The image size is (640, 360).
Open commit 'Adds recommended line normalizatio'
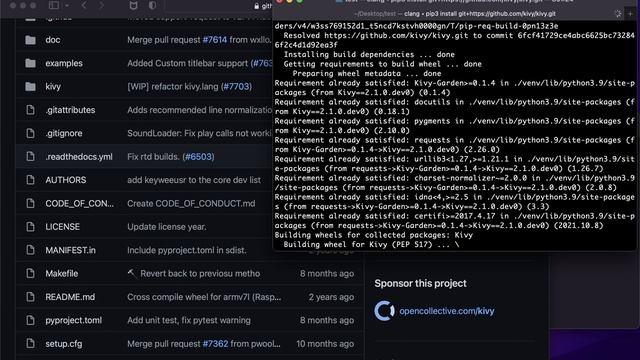pos(200,110)
